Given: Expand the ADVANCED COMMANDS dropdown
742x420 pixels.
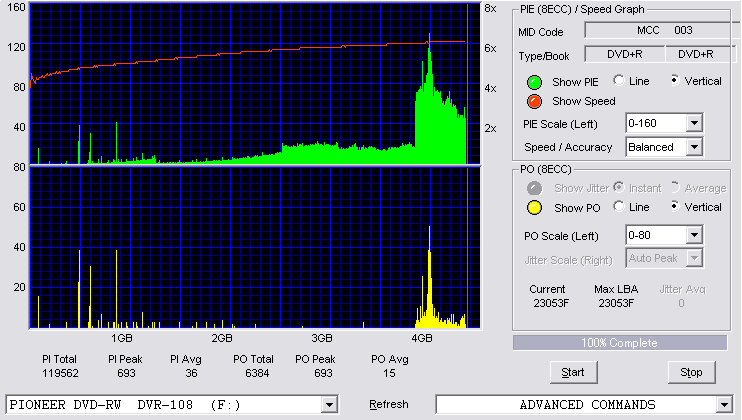Looking at the screenshot, I should pyautogui.click(x=724, y=405).
